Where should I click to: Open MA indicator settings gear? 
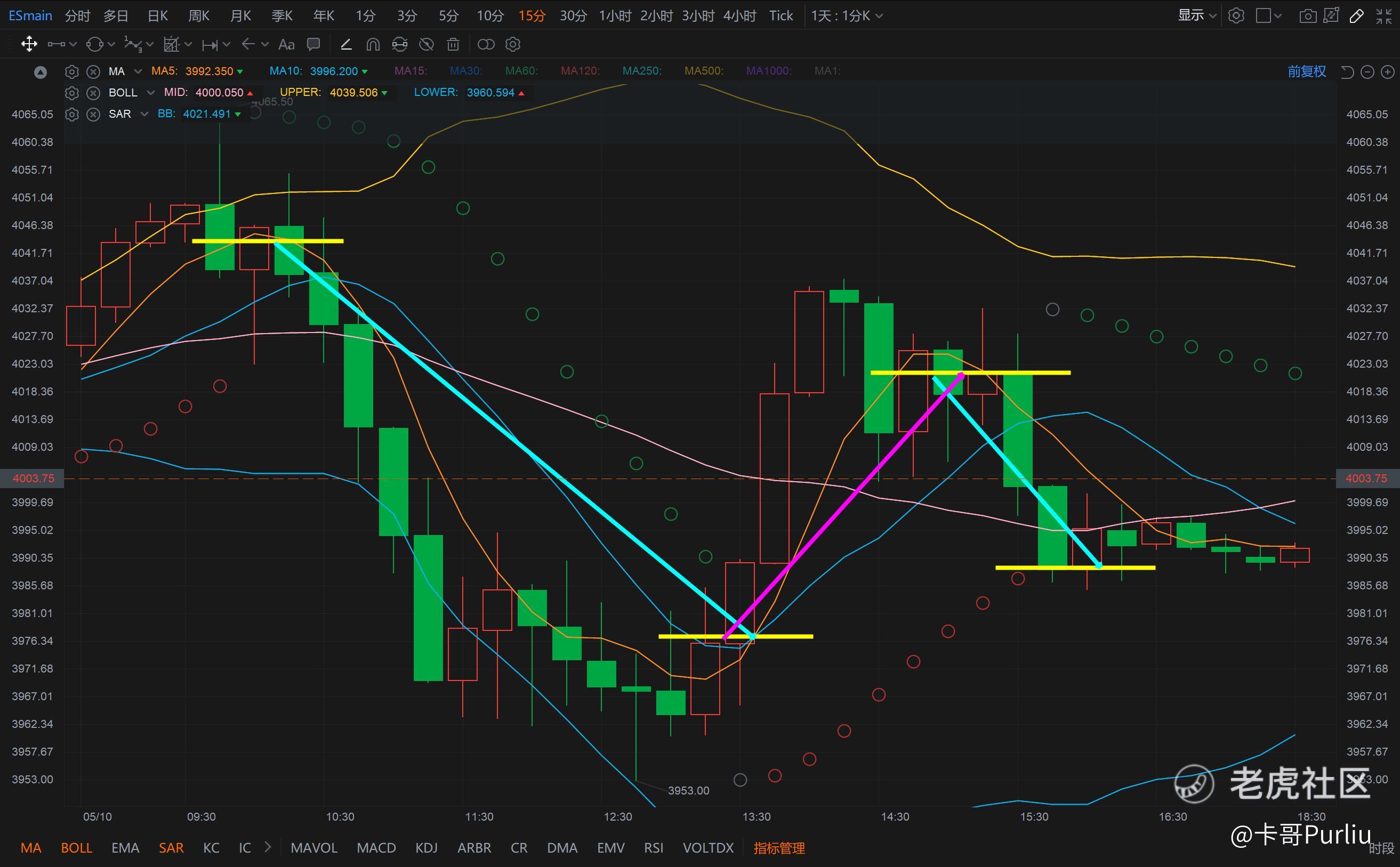coord(71,72)
